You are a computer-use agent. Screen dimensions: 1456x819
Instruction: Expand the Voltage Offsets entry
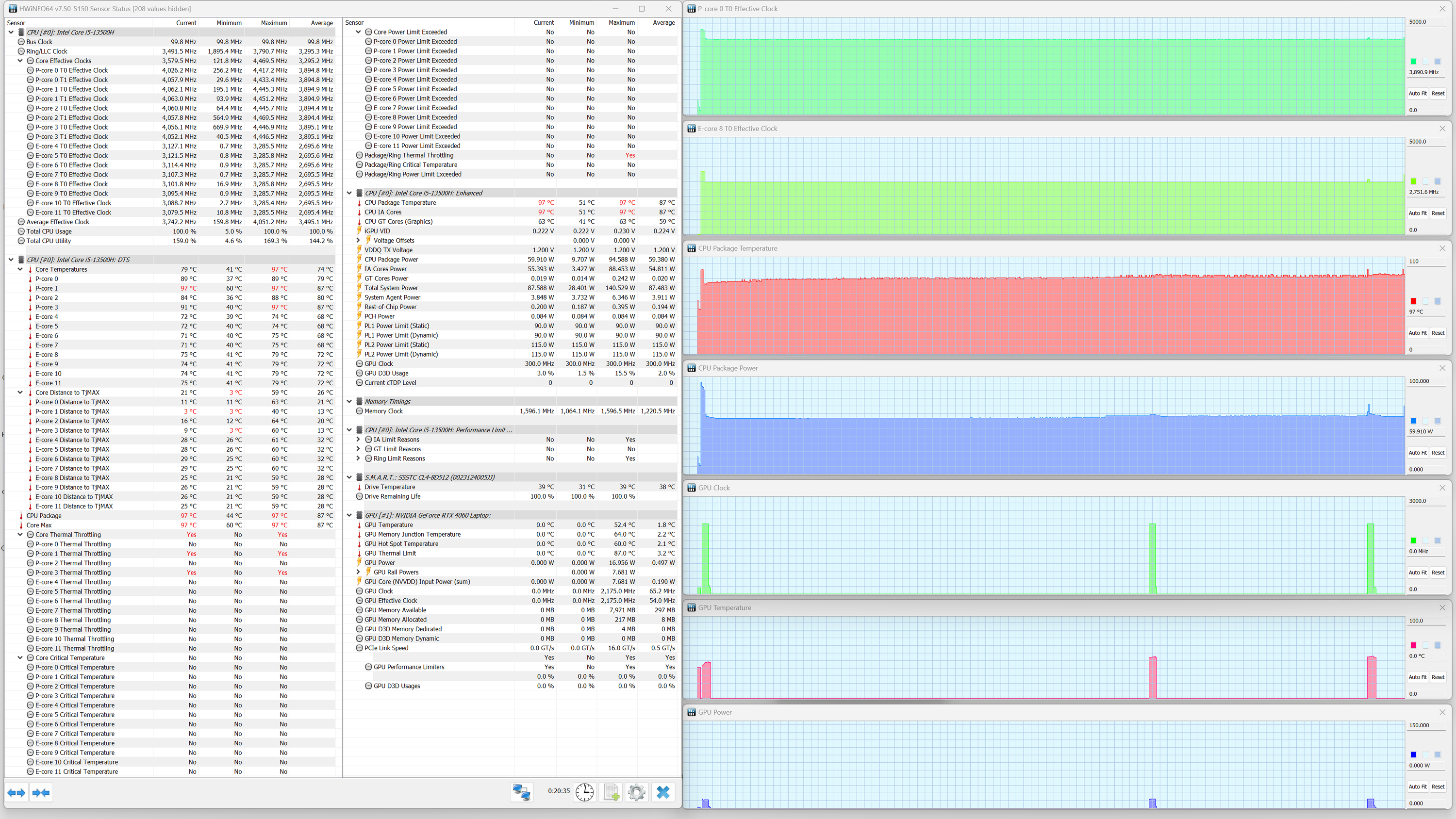(x=358, y=240)
